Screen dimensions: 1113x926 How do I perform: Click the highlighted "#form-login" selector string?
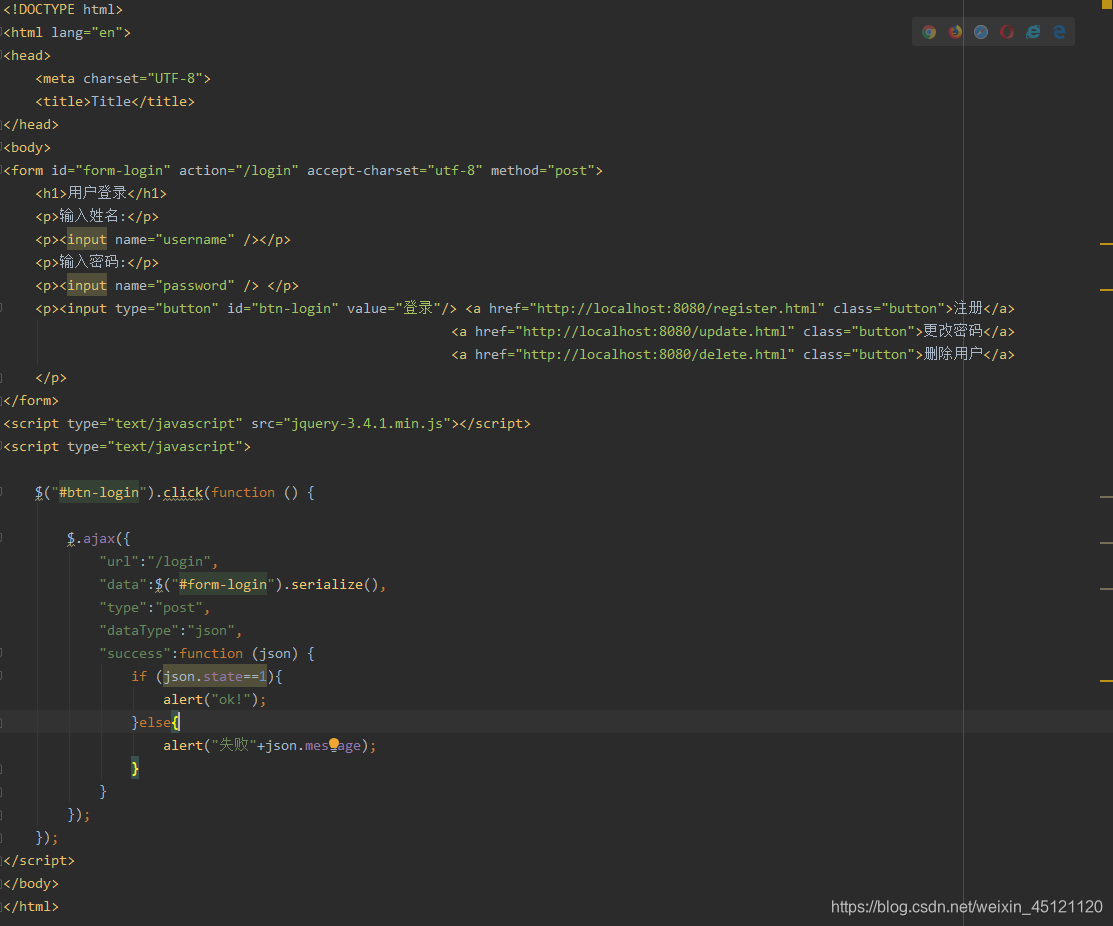click(223, 584)
